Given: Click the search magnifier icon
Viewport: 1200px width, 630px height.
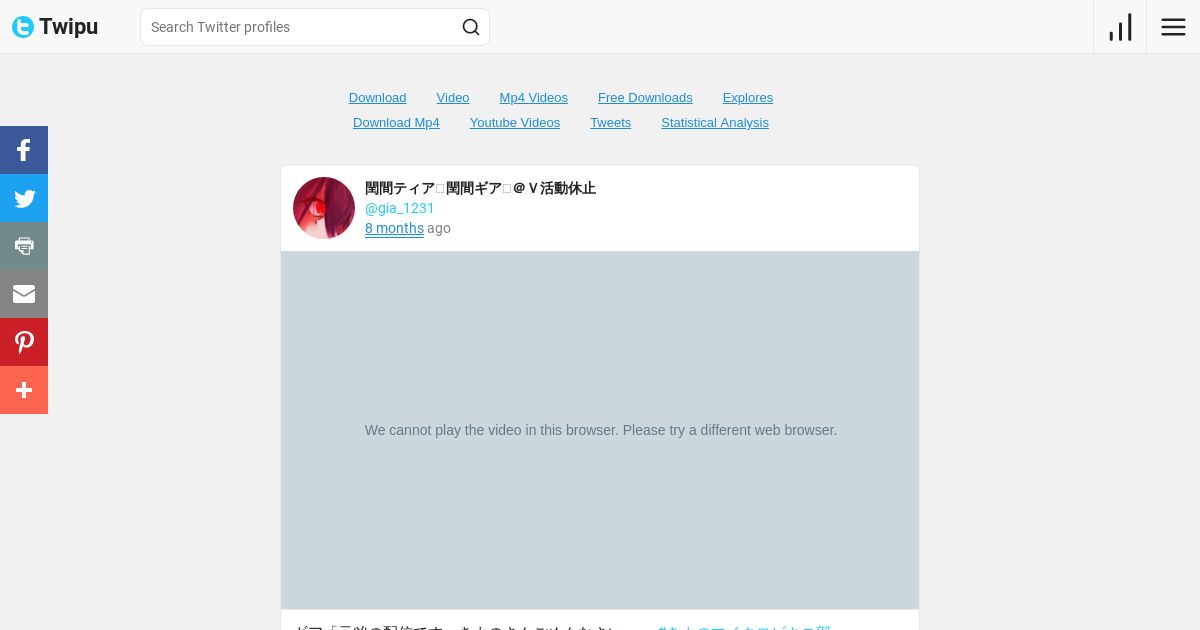Looking at the screenshot, I should click(x=471, y=27).
